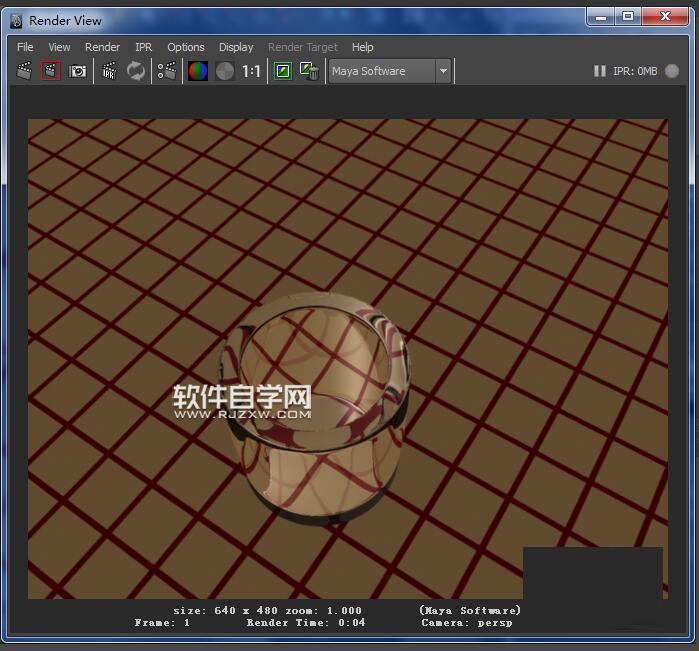699x651 pixels.
Task: Click the Redo previous render clapperboard icon
Action: tap(24, 71)
